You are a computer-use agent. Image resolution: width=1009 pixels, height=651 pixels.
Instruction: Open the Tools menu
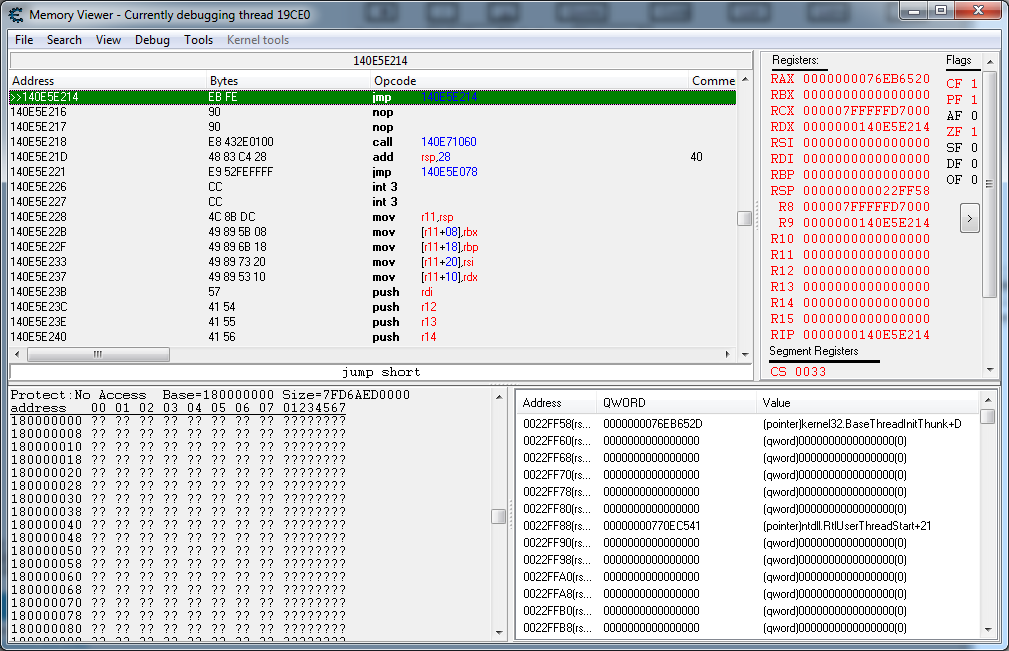tap(198, 40)
